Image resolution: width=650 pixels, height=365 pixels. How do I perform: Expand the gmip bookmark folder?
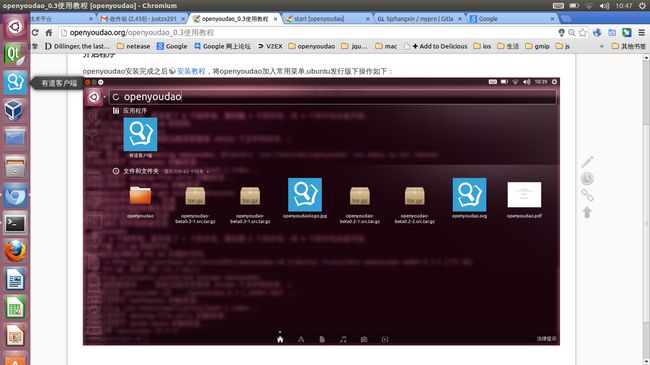(x=537, y=46)
